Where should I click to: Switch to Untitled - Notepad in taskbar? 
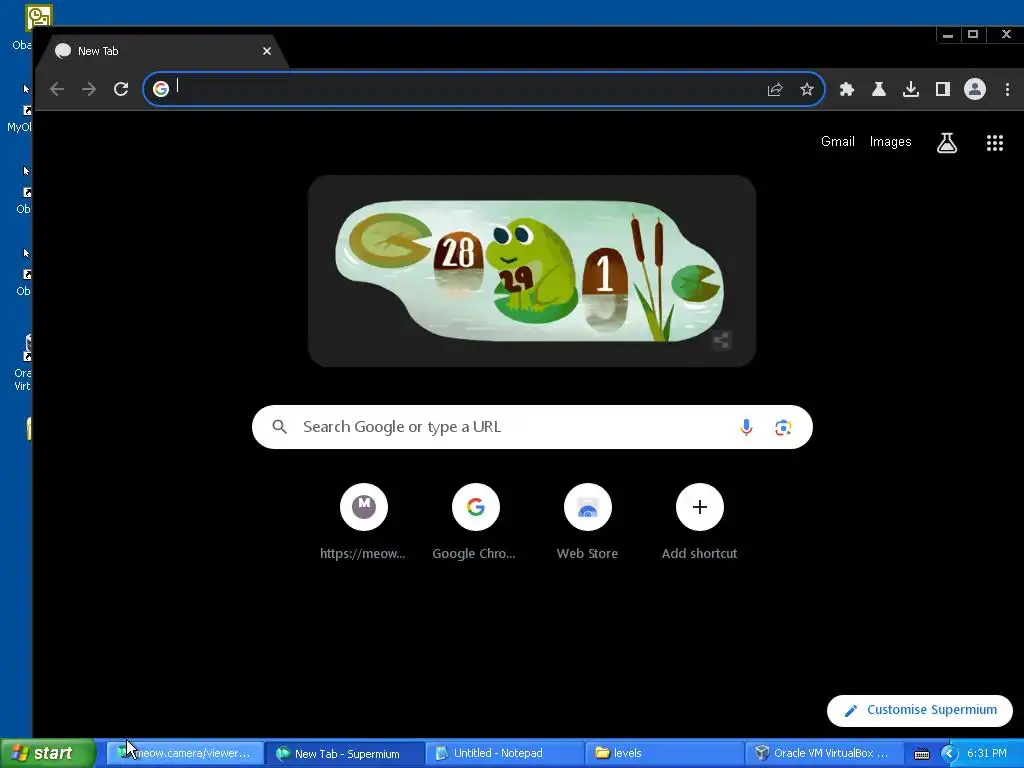coord(505,753)
